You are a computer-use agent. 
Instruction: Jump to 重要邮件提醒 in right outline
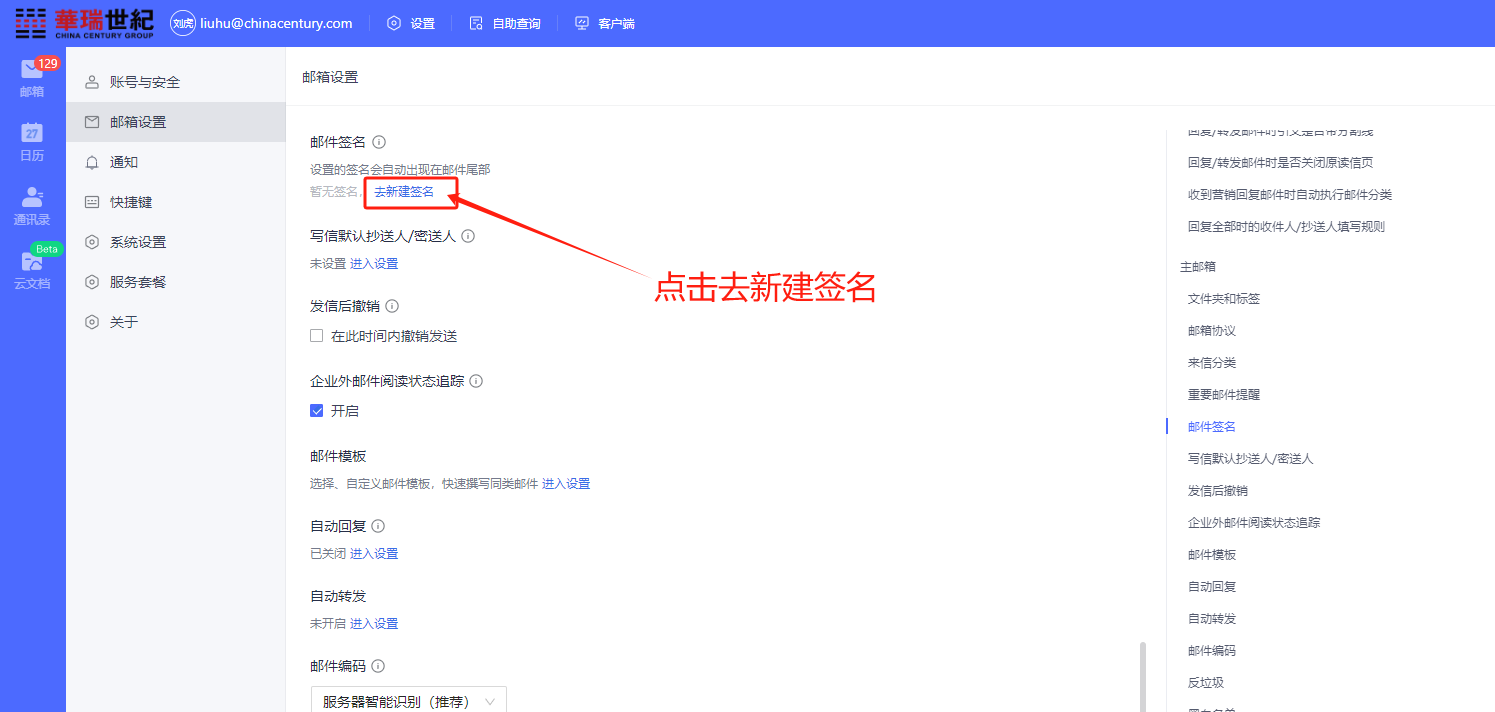coord(1224,394)
